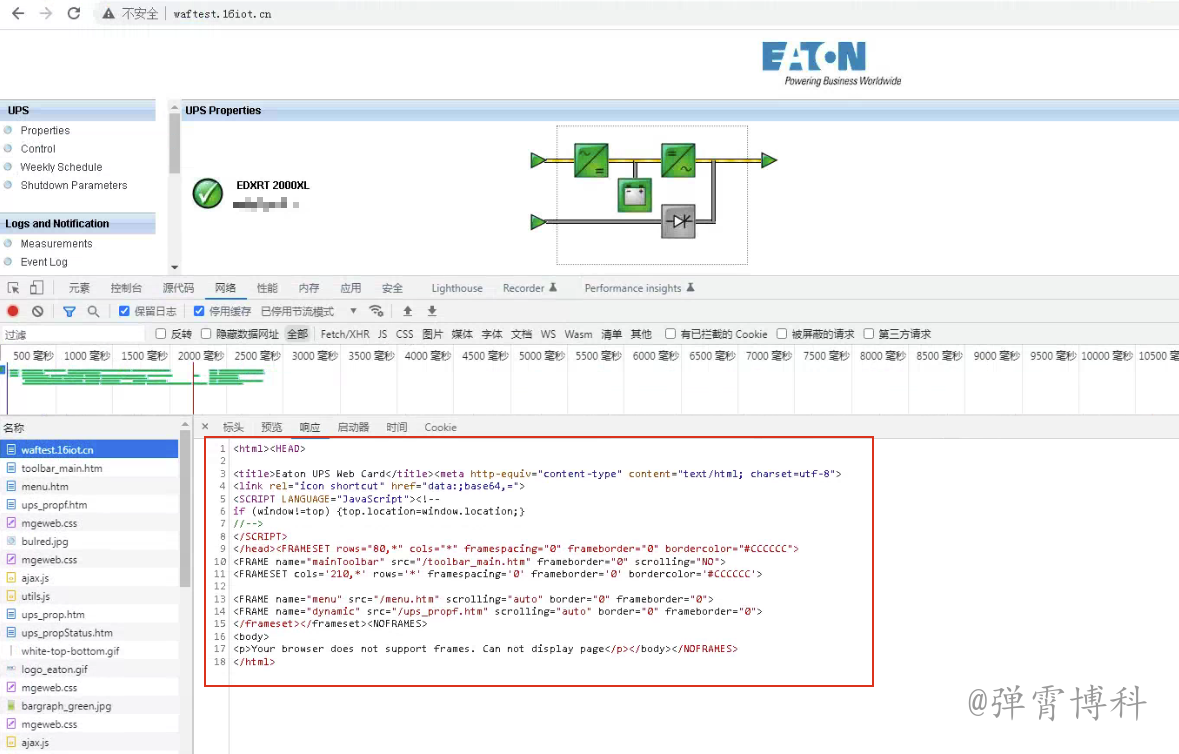Select the 全部 (All) request type filter

click(297, 334)
